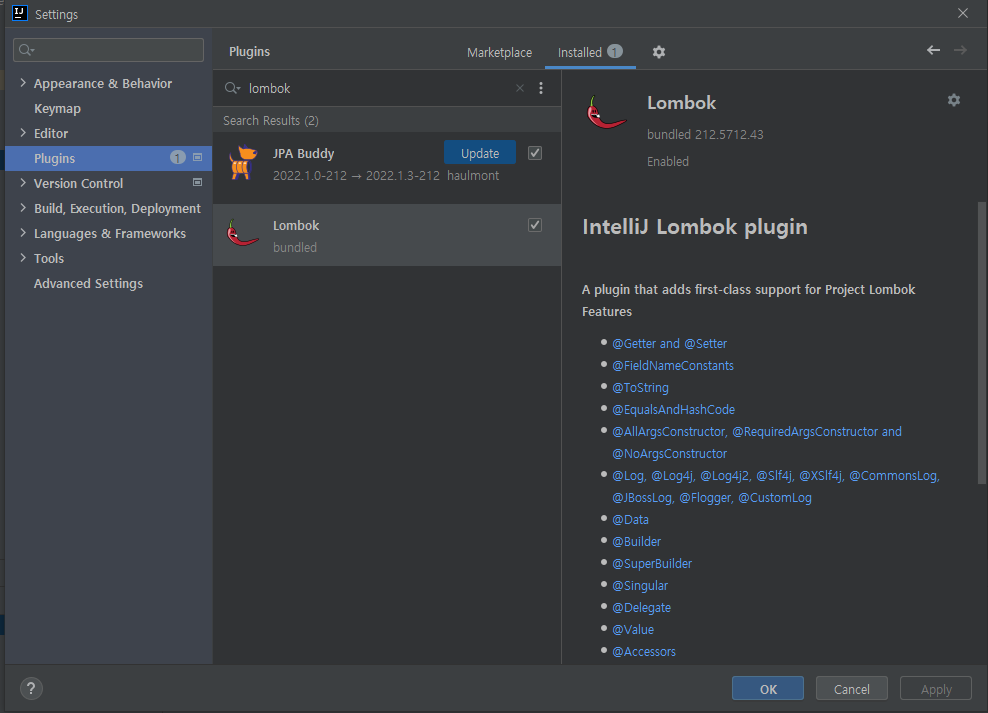Select the Lombok plugin row

coord(387,235)
